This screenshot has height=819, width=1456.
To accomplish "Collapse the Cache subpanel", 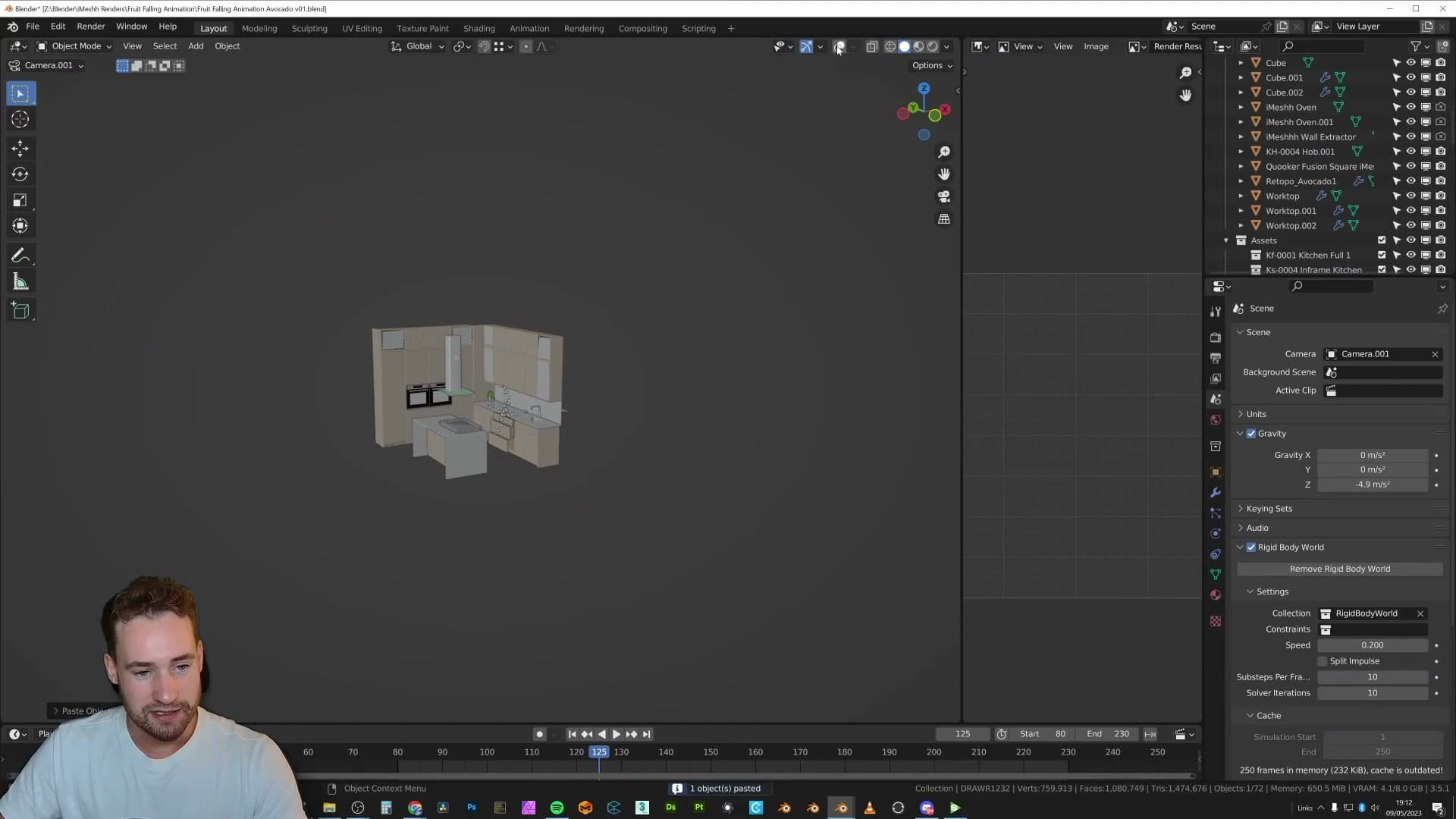I will [1268, 716].
